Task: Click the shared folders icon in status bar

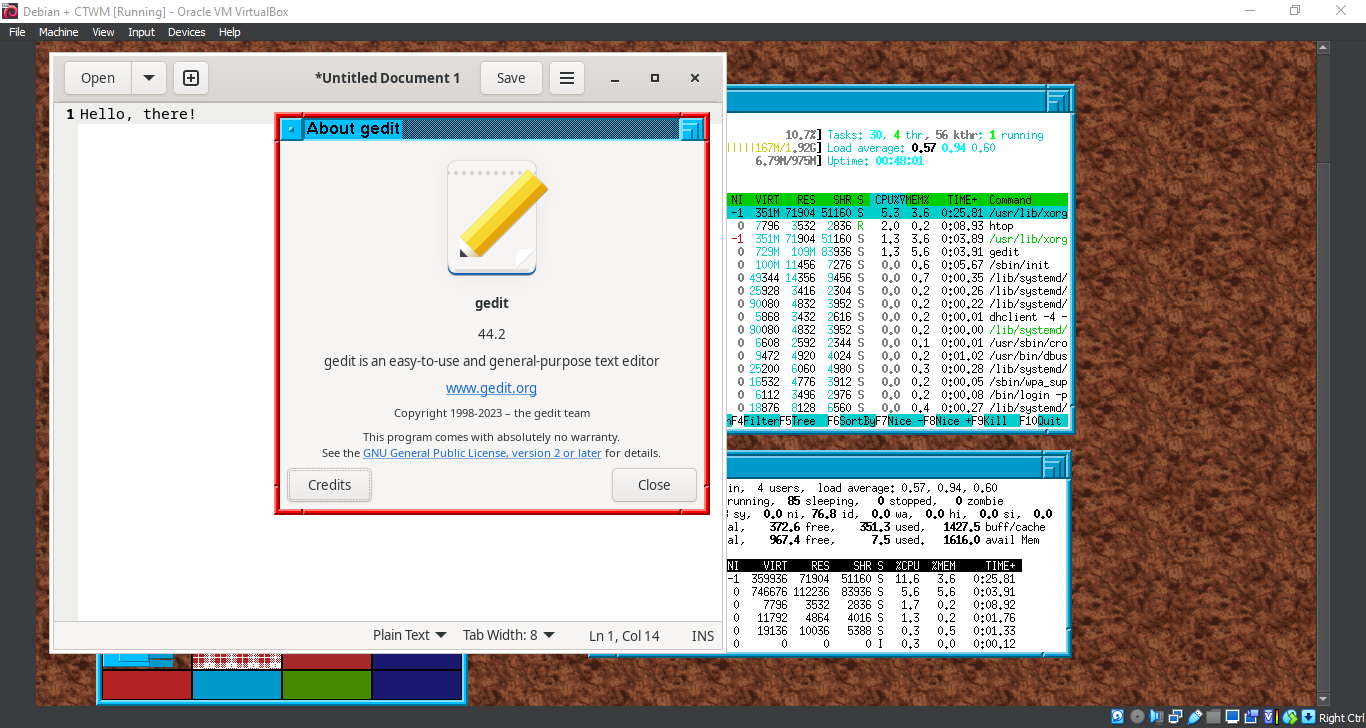Action: coord(1213,717)
